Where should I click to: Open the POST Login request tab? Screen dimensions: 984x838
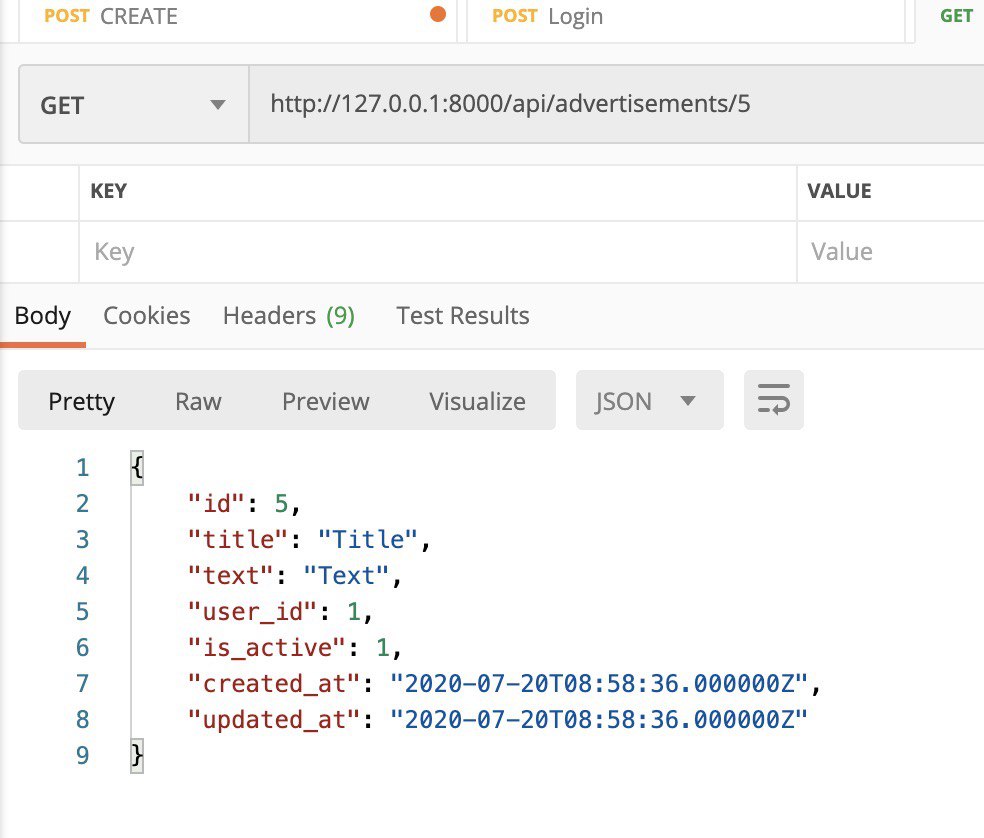click(686, 17)
